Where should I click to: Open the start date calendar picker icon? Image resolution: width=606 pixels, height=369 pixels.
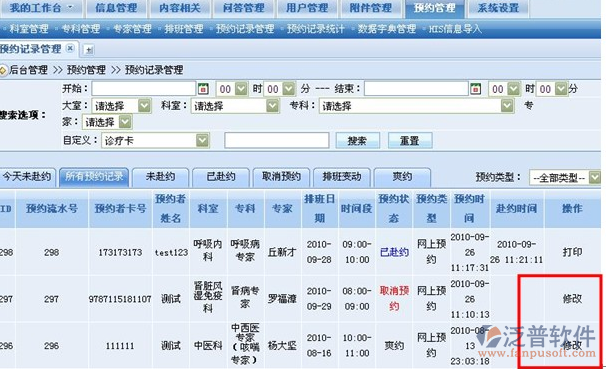click(x=203, y=89)
